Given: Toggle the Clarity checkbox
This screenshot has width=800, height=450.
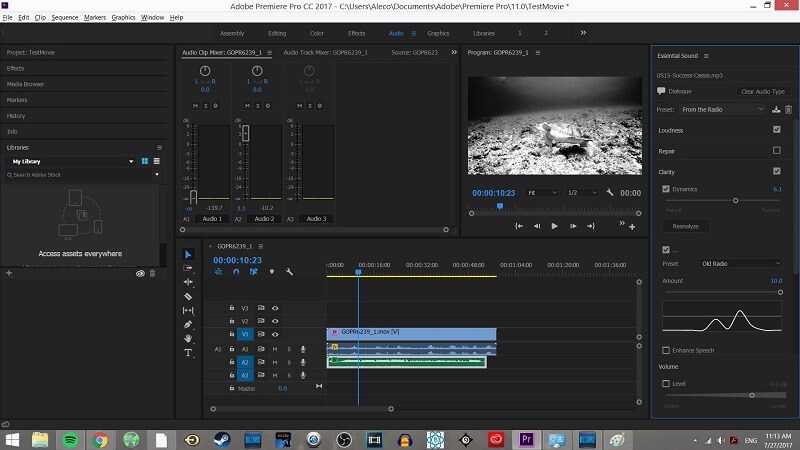Looking at the screenshot, I should pyautogui.click(x=777, y=171).
